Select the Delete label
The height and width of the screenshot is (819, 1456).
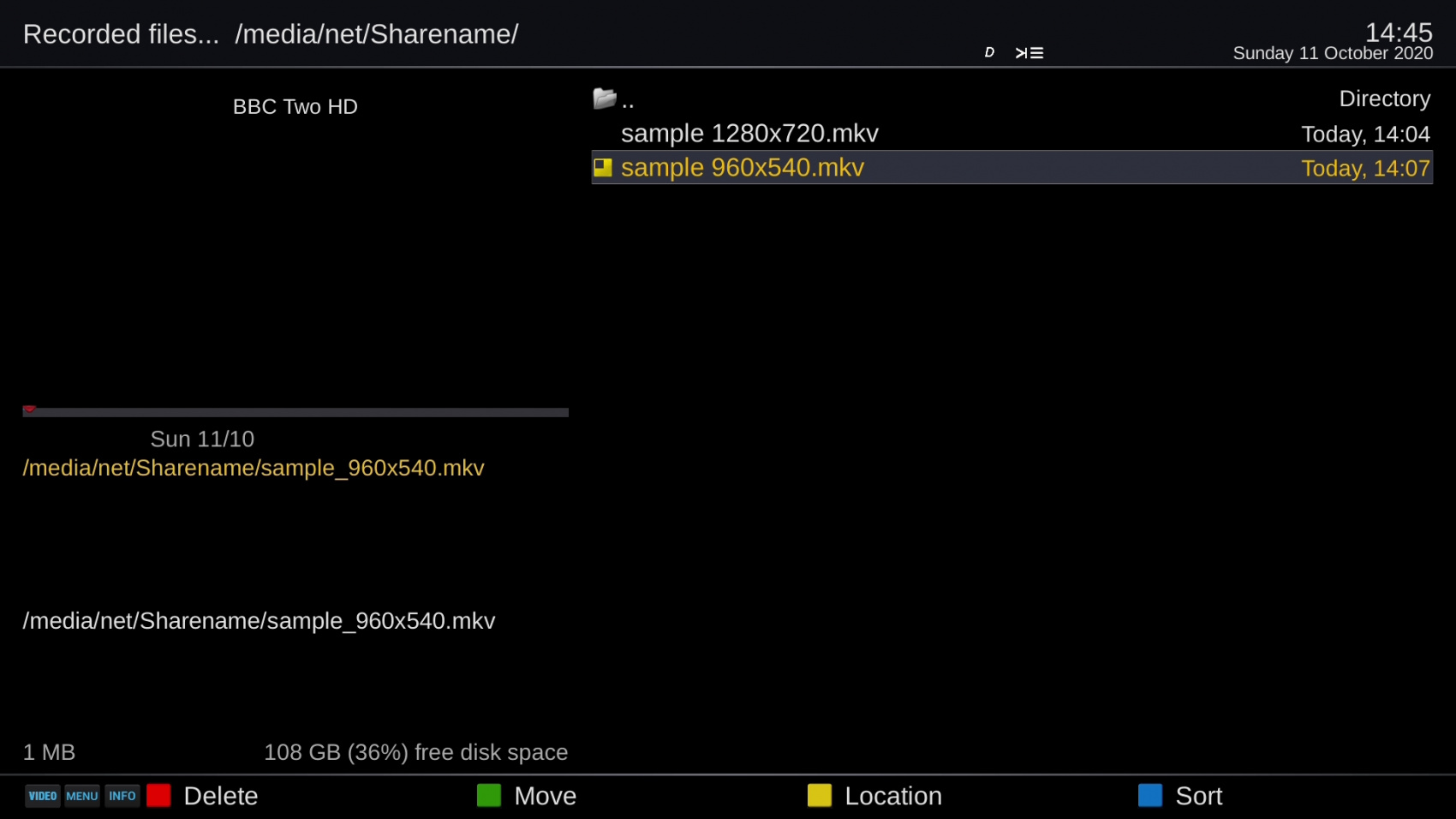point(221,796)
